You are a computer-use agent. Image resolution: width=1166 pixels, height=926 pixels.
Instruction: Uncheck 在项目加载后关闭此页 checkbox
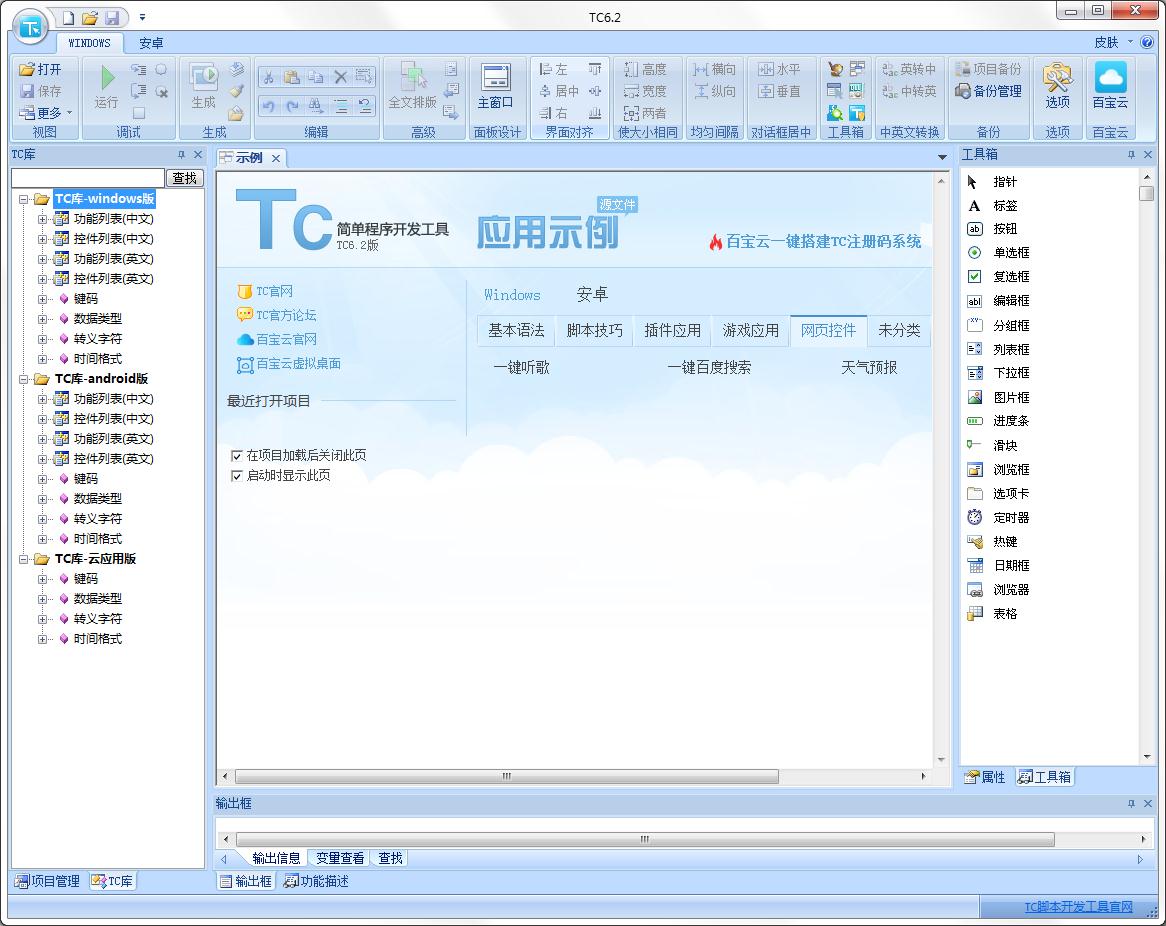pos(237,456)
